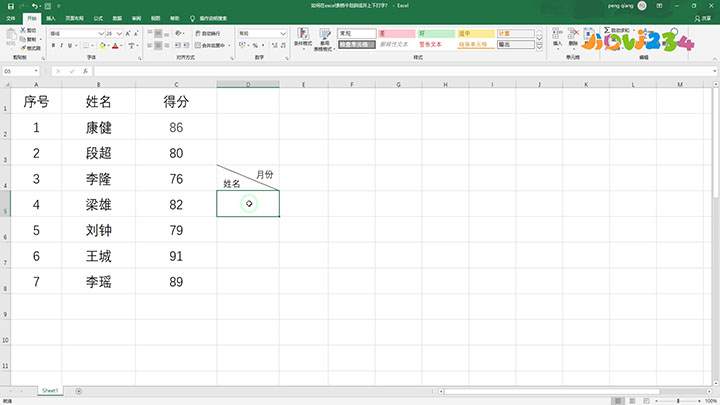This screenshot has width=720, height=405.
Task: Toggle Italic formatting
Action: coord(62,45)
